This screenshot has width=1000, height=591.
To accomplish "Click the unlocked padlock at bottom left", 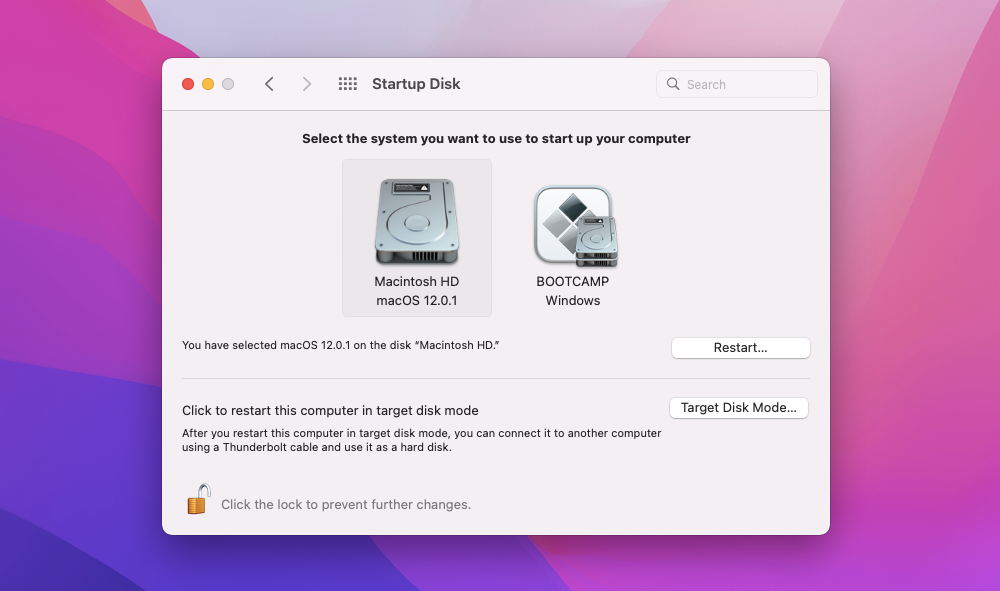I will (197, 498).
